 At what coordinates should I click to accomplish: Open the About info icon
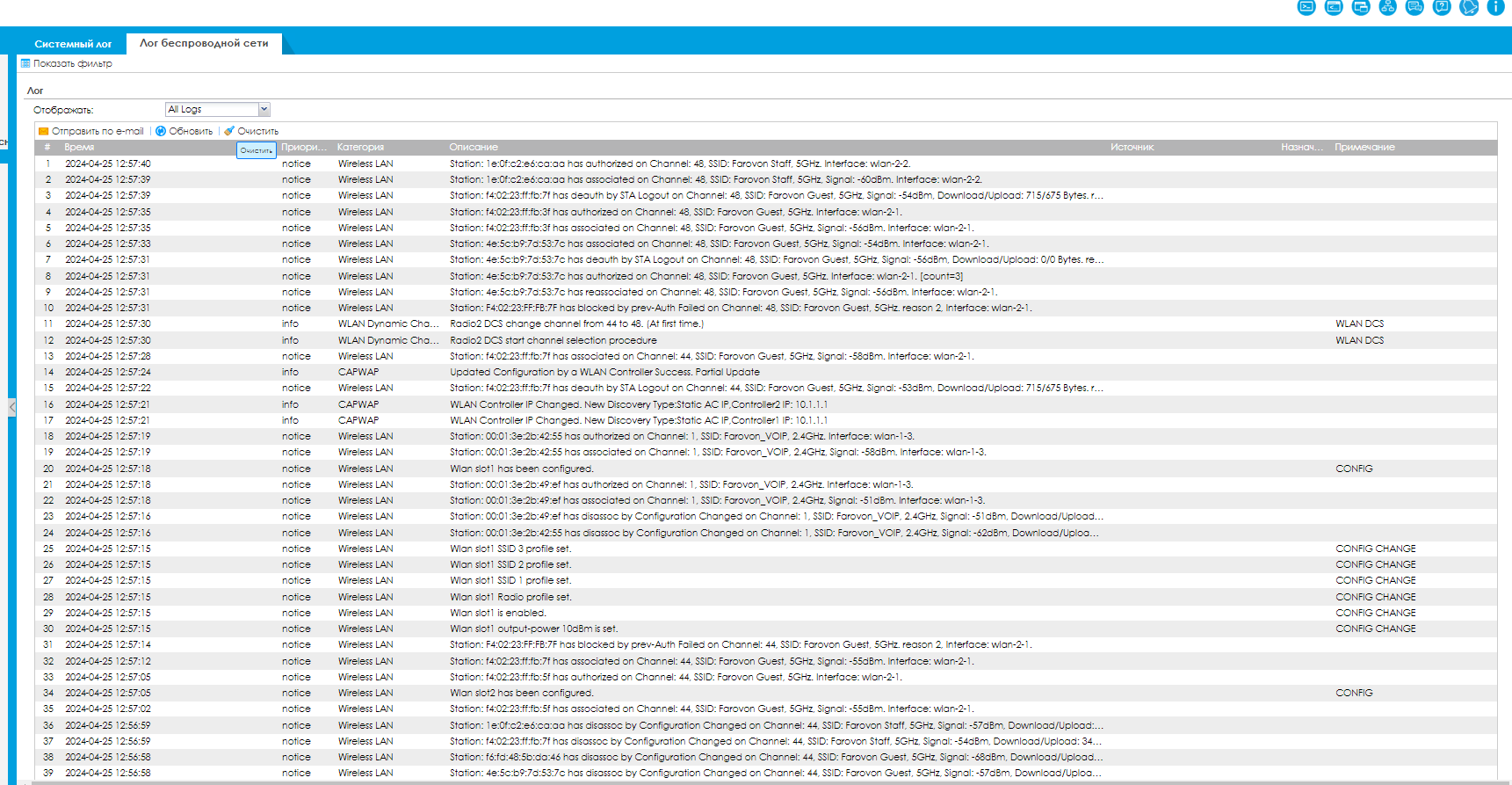1495,8
